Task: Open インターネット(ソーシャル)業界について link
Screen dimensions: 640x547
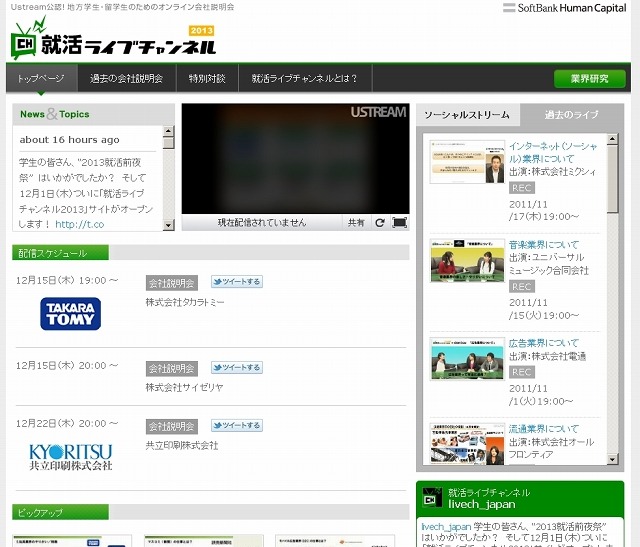Action: [x=553, y=152]
